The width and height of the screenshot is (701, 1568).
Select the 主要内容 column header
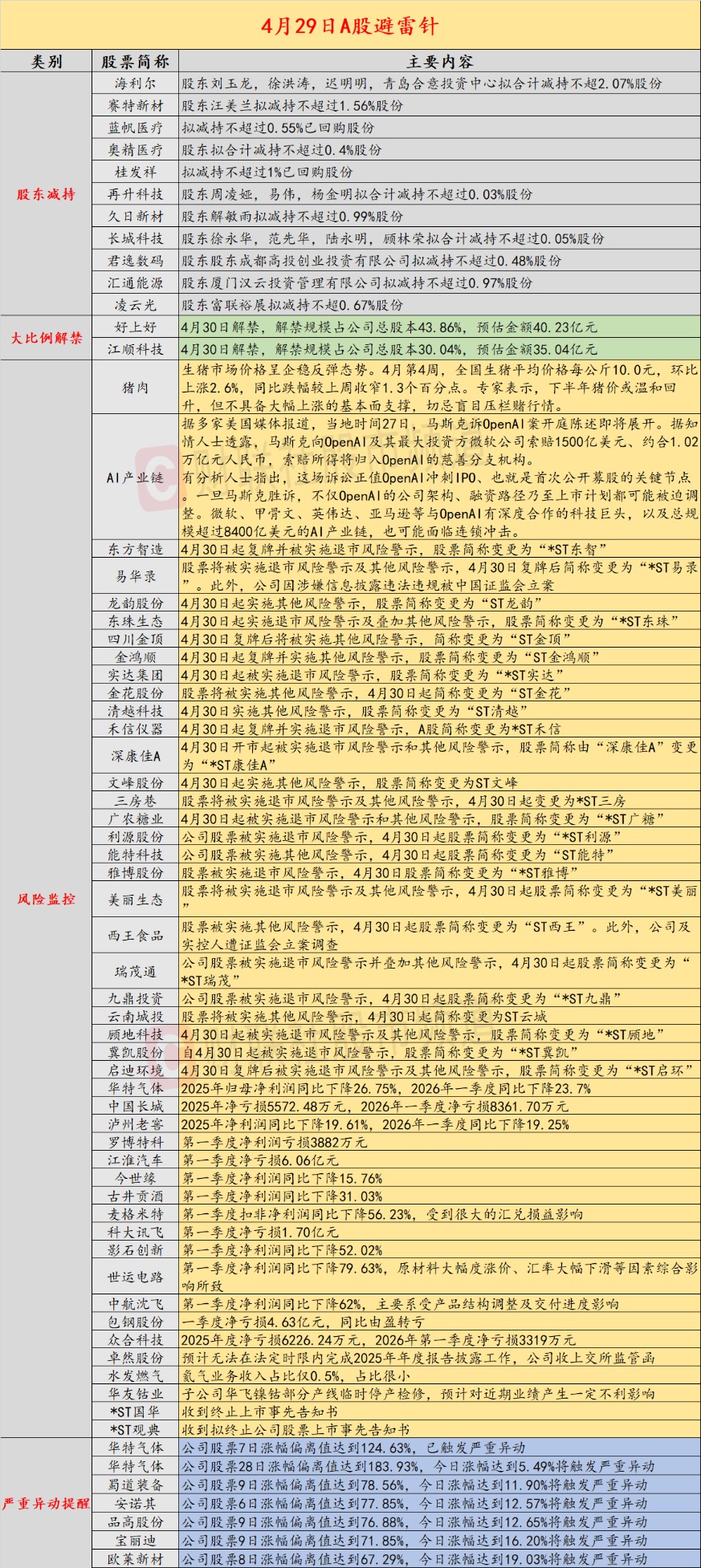coord(439,62)
